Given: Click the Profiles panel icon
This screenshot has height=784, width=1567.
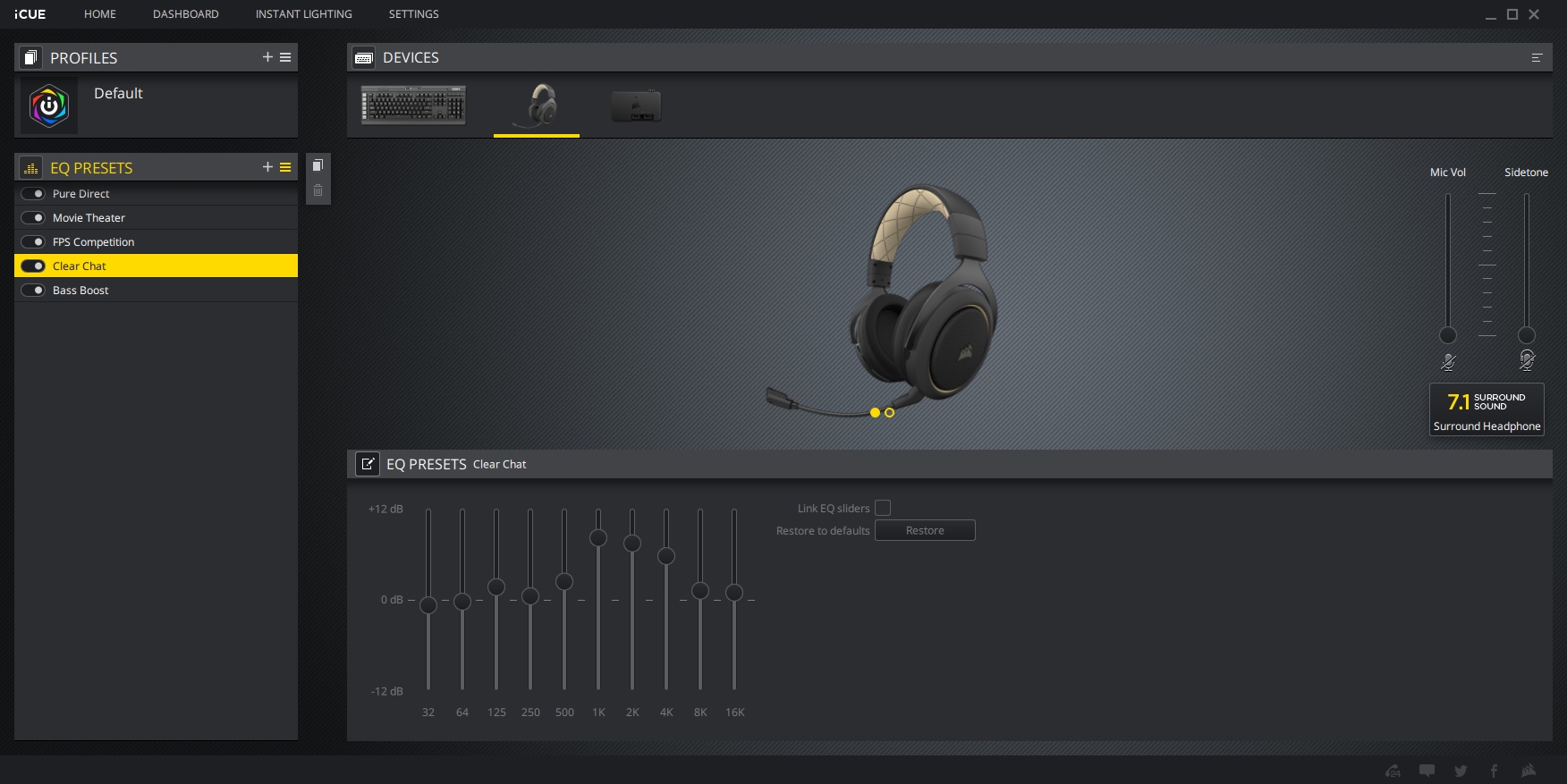Looking at the screenshot, I should coord(30,57).
